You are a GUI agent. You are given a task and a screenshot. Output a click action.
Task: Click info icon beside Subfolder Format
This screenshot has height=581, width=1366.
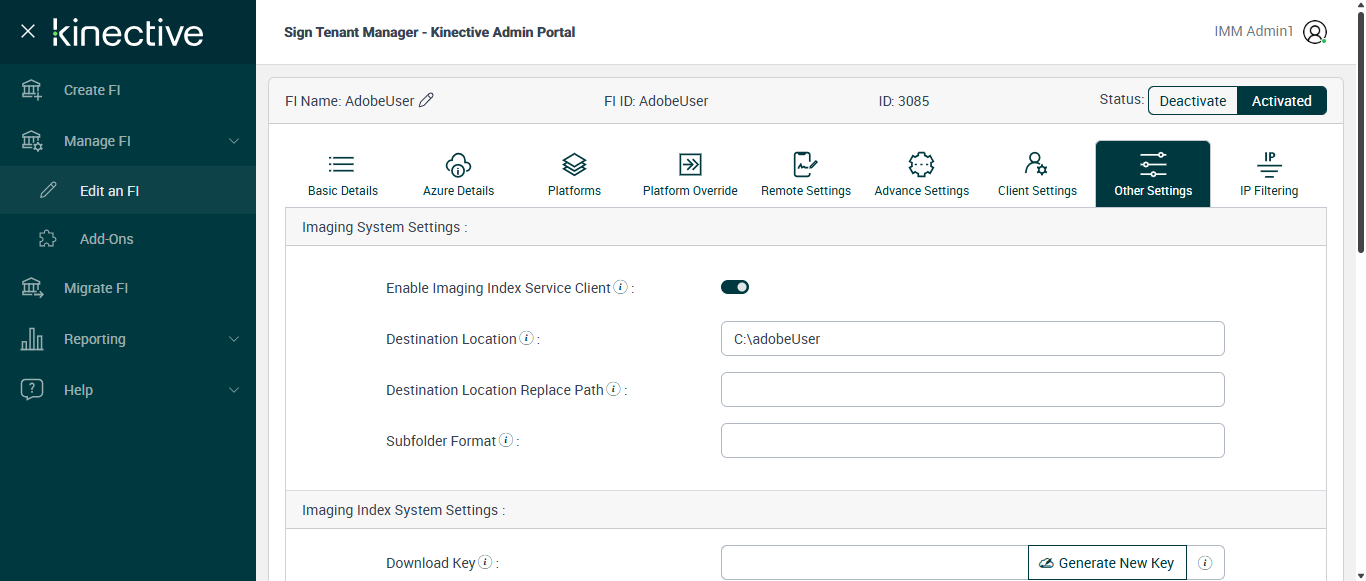[x=506, y=441]
